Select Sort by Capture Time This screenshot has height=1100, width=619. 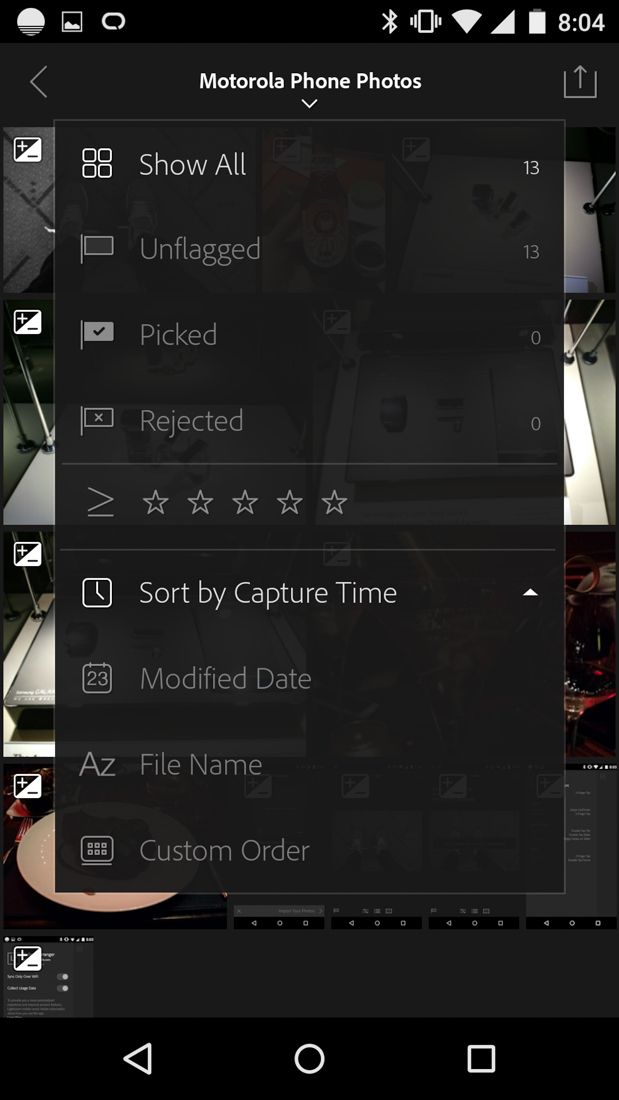[268, 593]
